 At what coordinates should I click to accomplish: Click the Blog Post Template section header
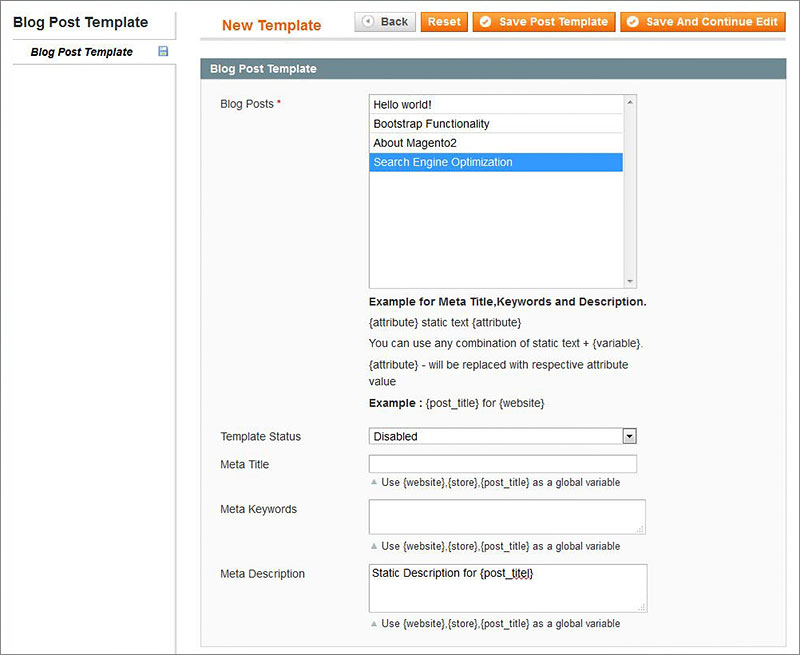point(493,69)
